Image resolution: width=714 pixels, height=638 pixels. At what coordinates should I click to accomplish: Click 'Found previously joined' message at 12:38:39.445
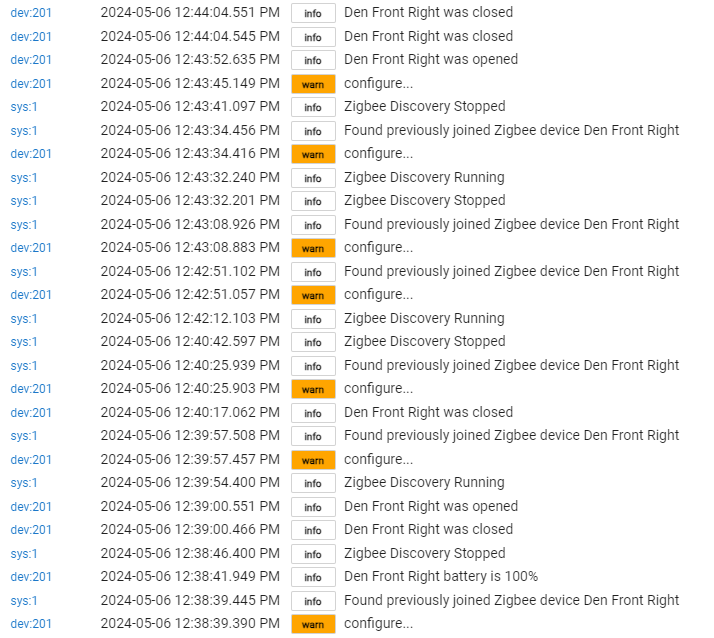[511, 601]
